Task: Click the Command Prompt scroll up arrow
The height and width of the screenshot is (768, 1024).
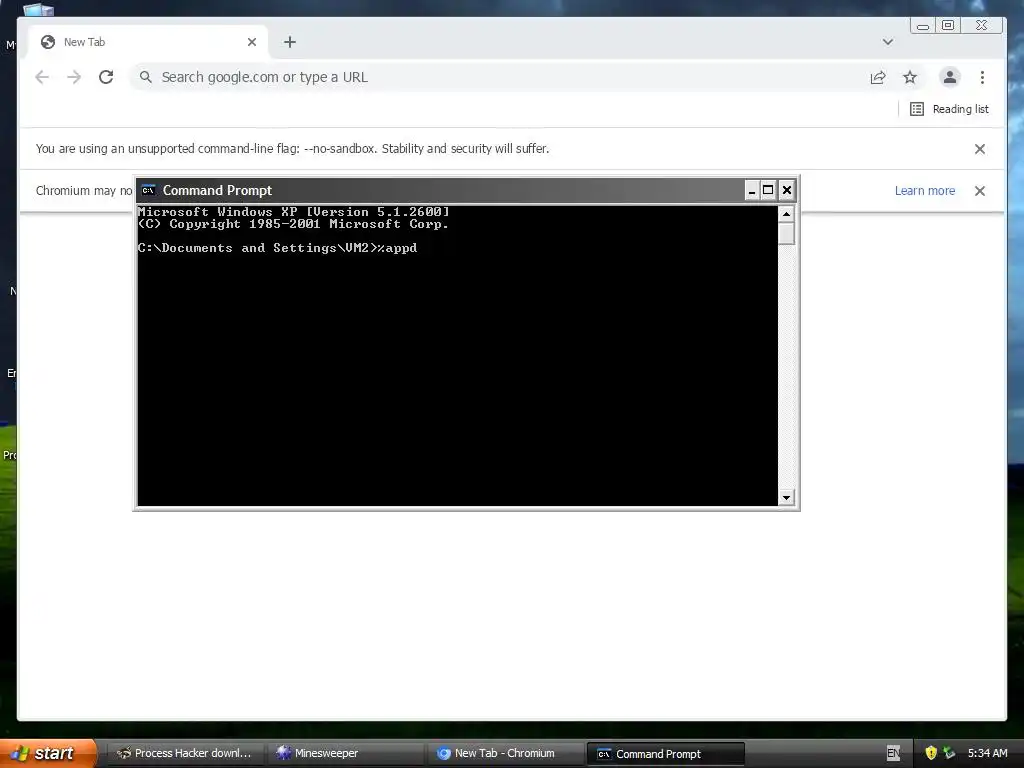Action: [x=786, y=214]
